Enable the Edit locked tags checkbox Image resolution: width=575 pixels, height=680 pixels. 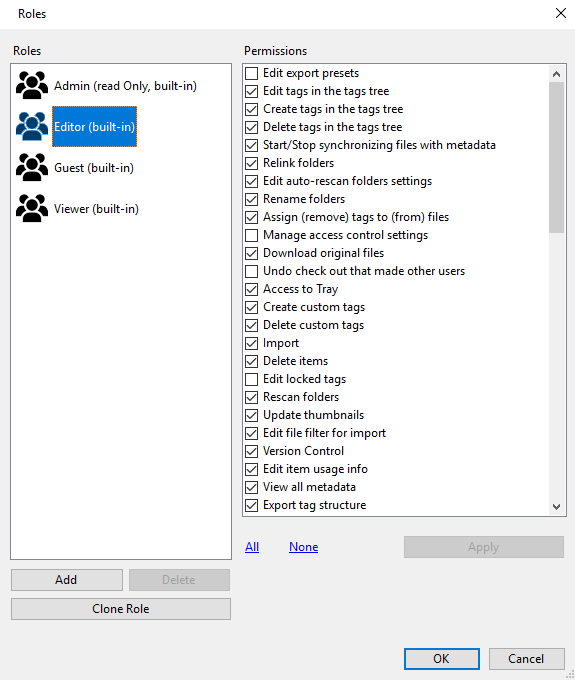point(252,379)
